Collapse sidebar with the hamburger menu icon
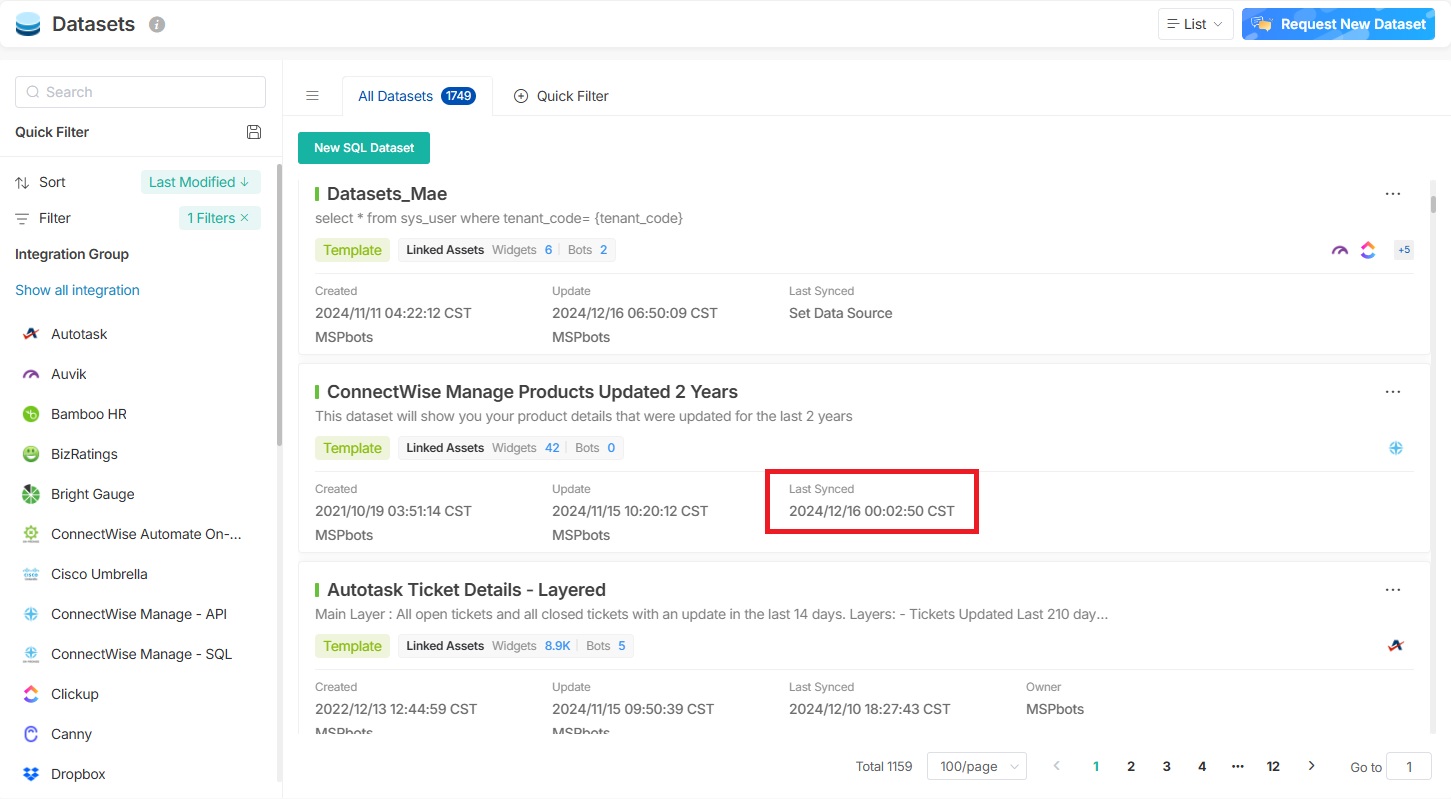 (x=312, y=96)
